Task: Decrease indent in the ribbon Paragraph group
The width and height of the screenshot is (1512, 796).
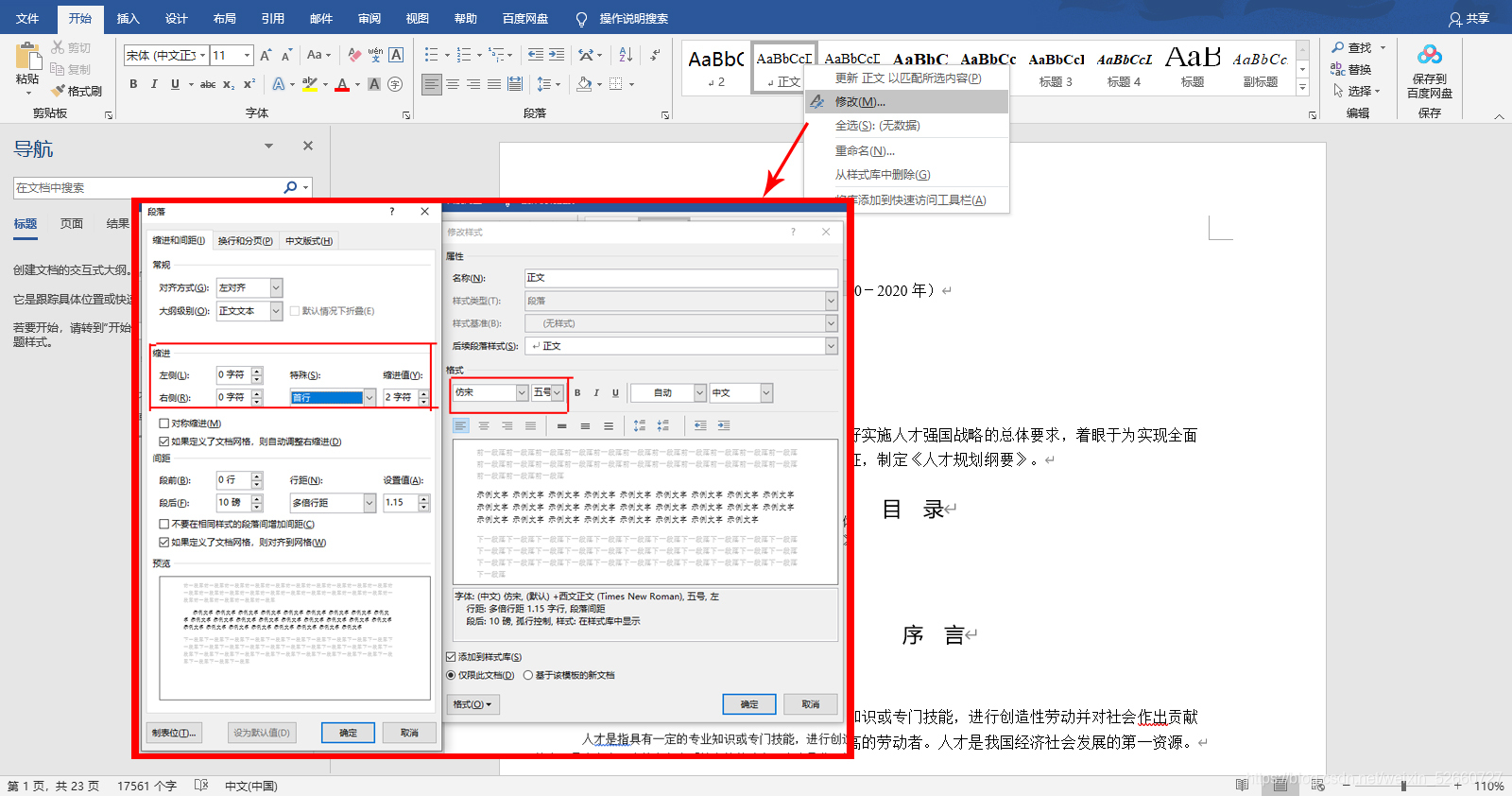Action: tap(536, 55)
